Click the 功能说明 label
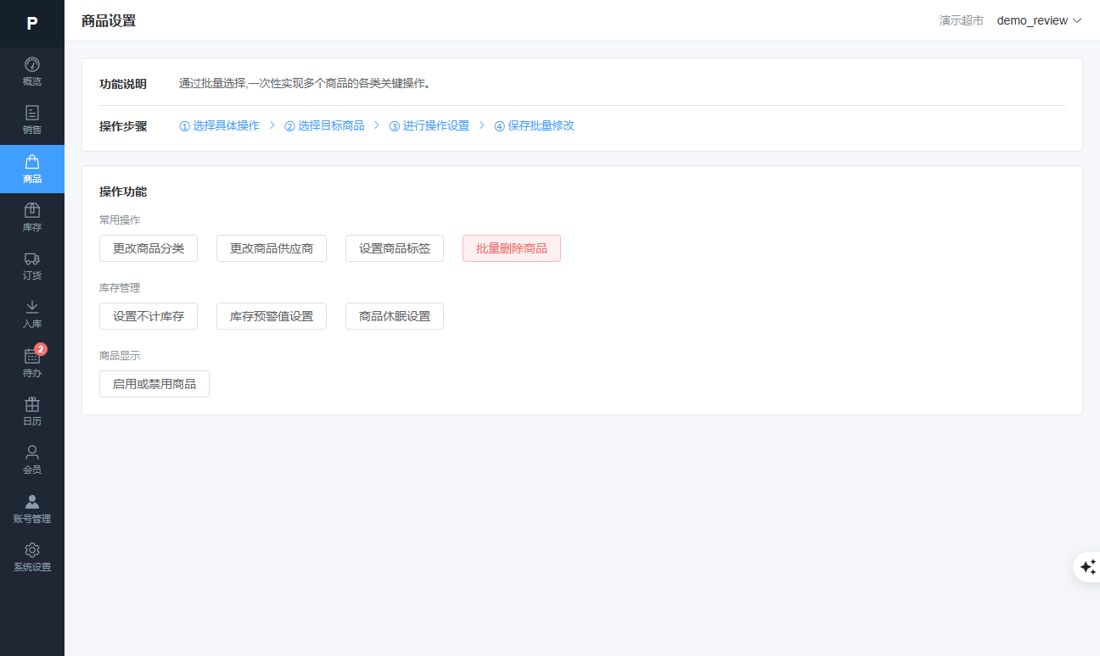This screenshot has height=656, width=1100. pos(123,83)
